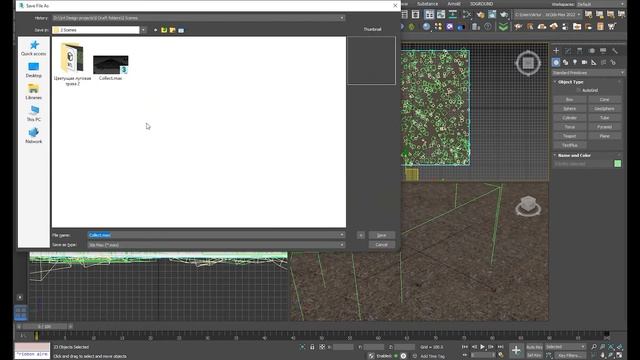Open the Save as type dropdown
The image size is (640, 360).
click(342, 245)
